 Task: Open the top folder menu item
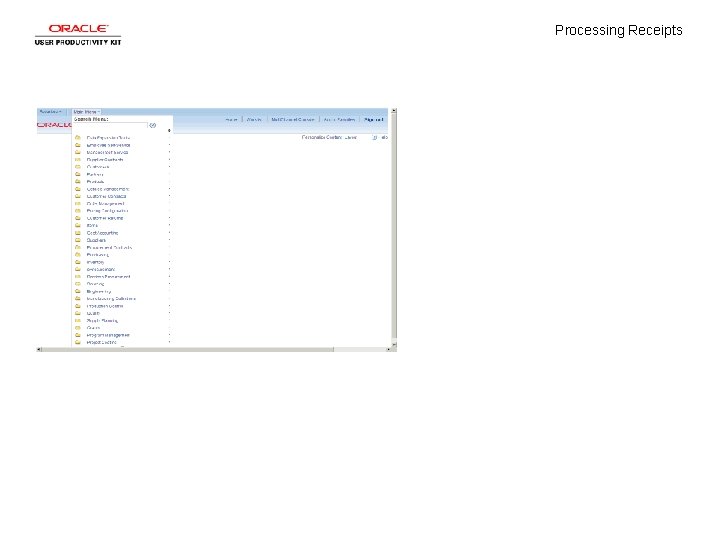(108, 137)
